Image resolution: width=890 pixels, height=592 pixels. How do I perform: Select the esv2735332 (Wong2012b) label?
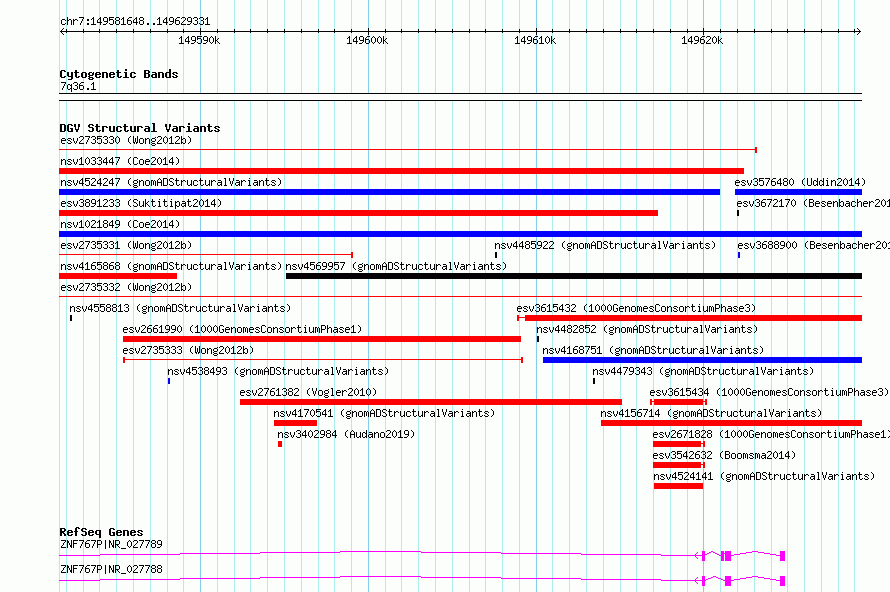click(126, 287)
